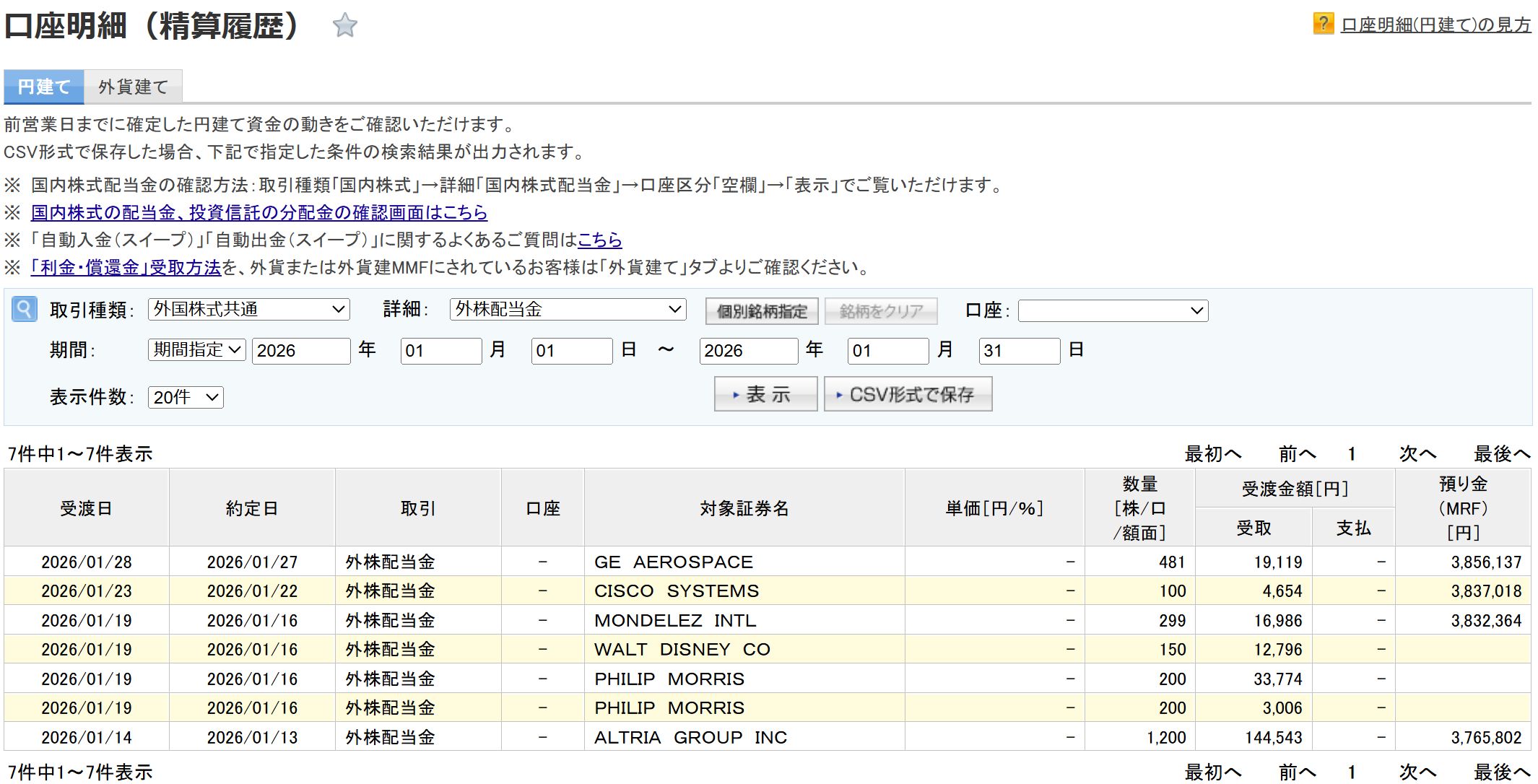Screen dimensions: 1538x784
Task: Click the CSV形式で保存 button
Action: point(908,394)
